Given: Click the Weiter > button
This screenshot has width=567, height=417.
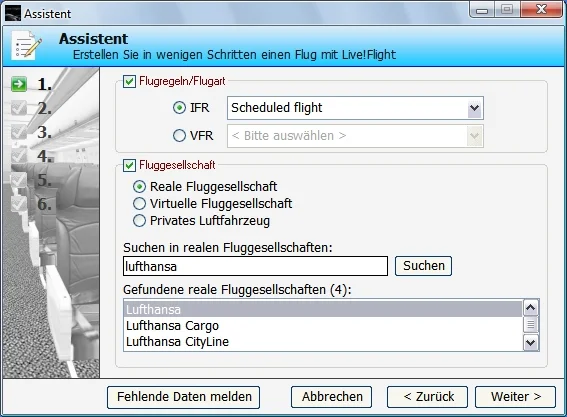Looking at the screenshot, I should click(x=515, y=397).
